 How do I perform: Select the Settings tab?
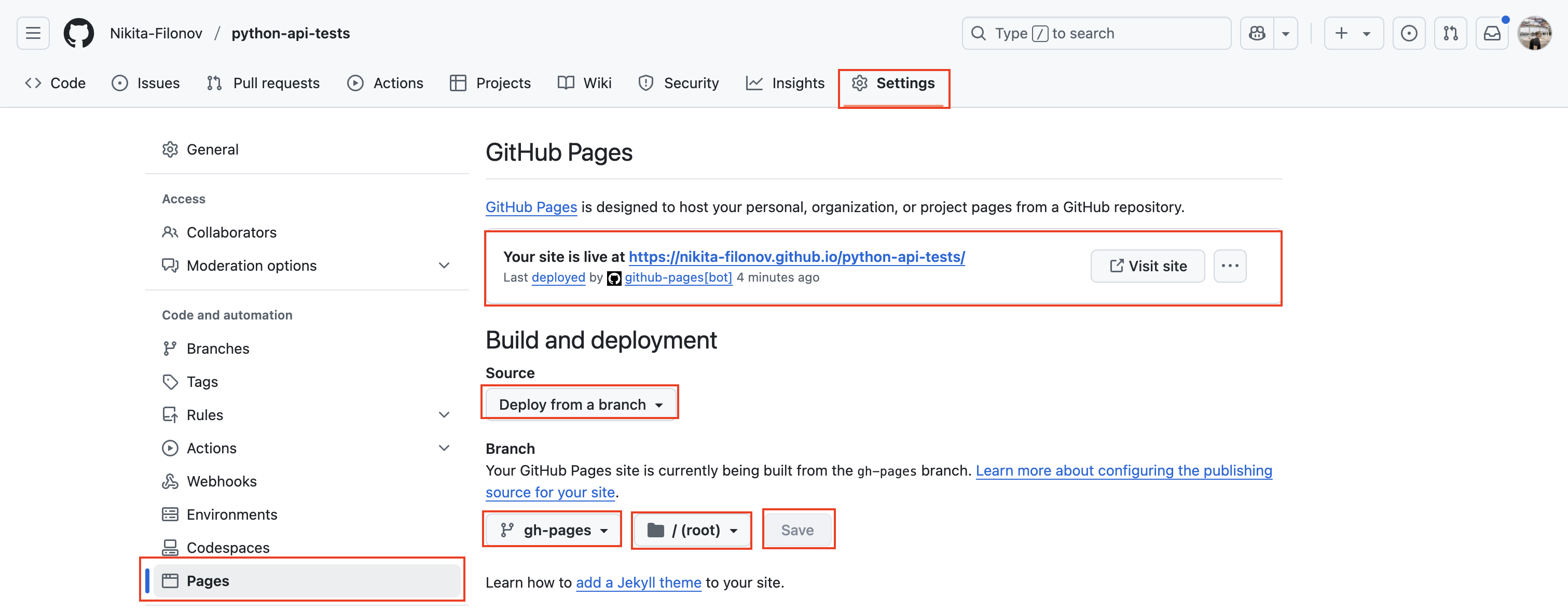[x=893, y=83]
